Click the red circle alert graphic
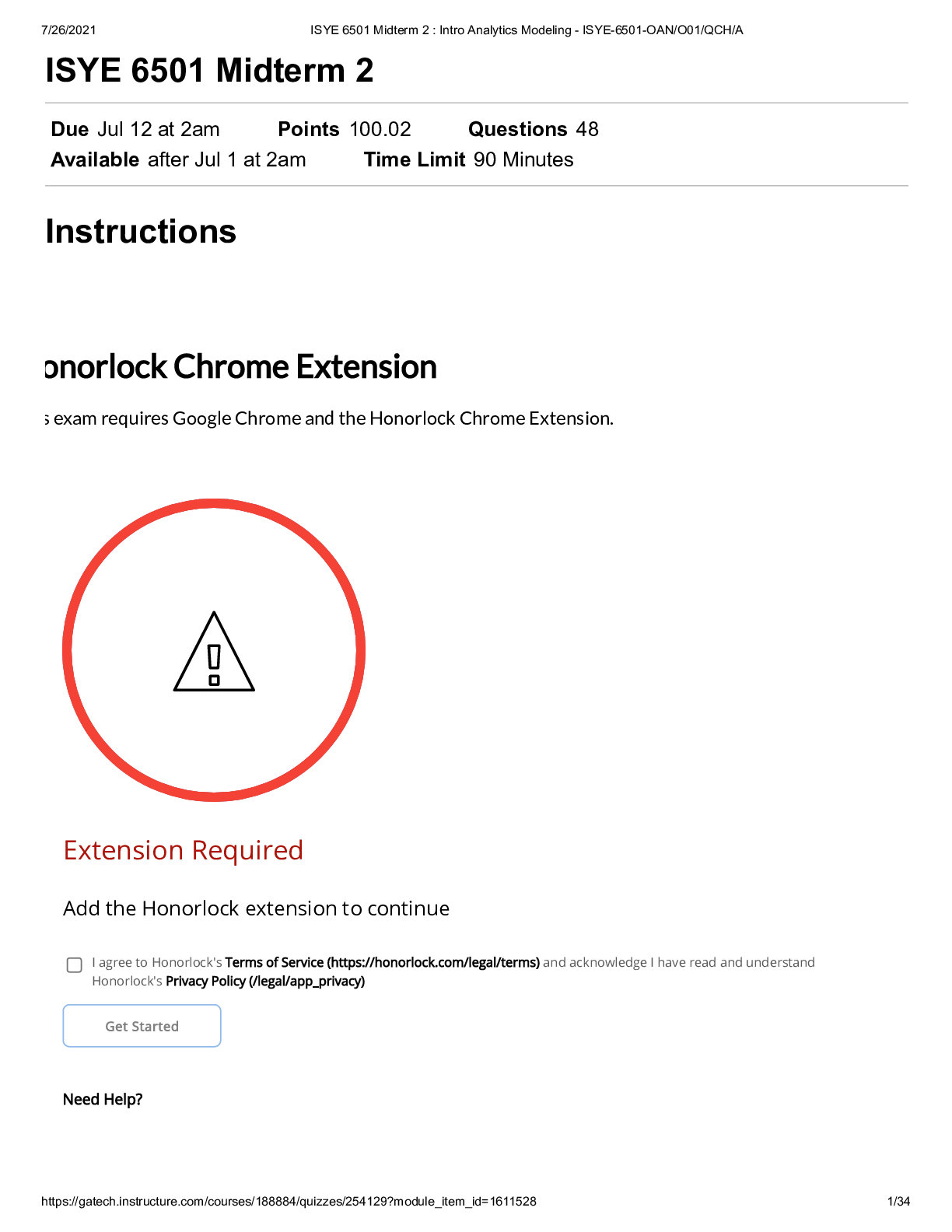 tap(214, 506)
